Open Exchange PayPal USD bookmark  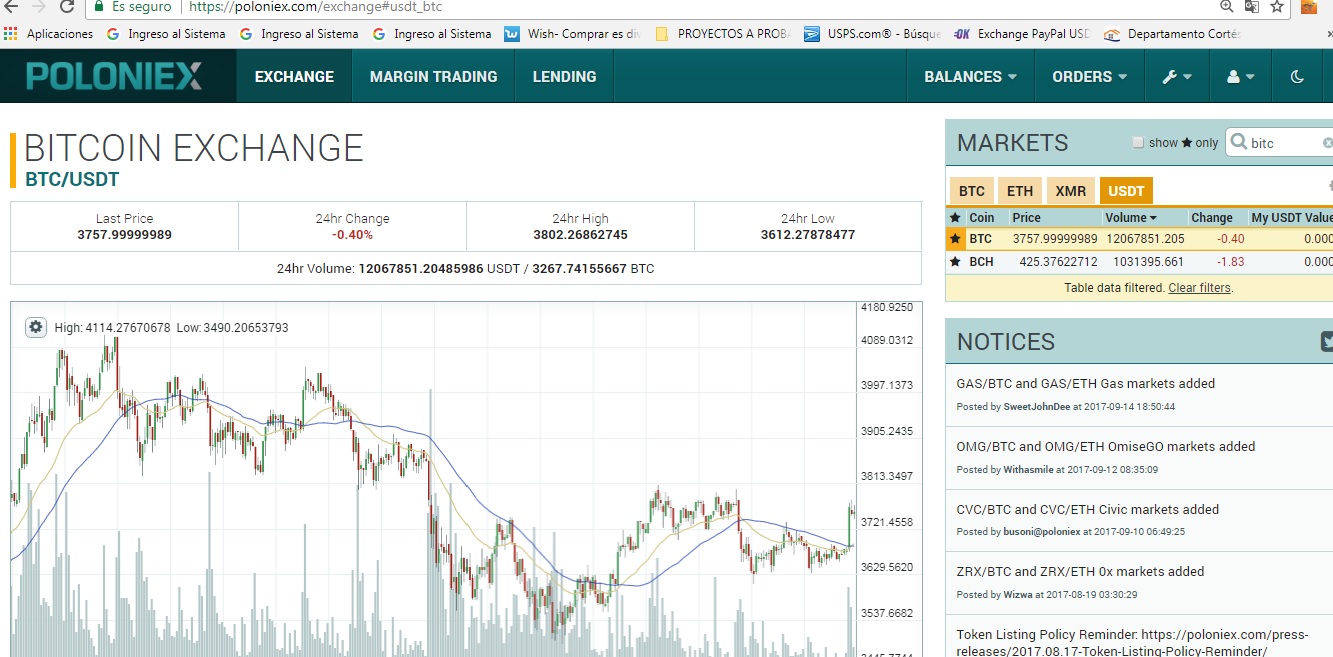point(1022,34)
